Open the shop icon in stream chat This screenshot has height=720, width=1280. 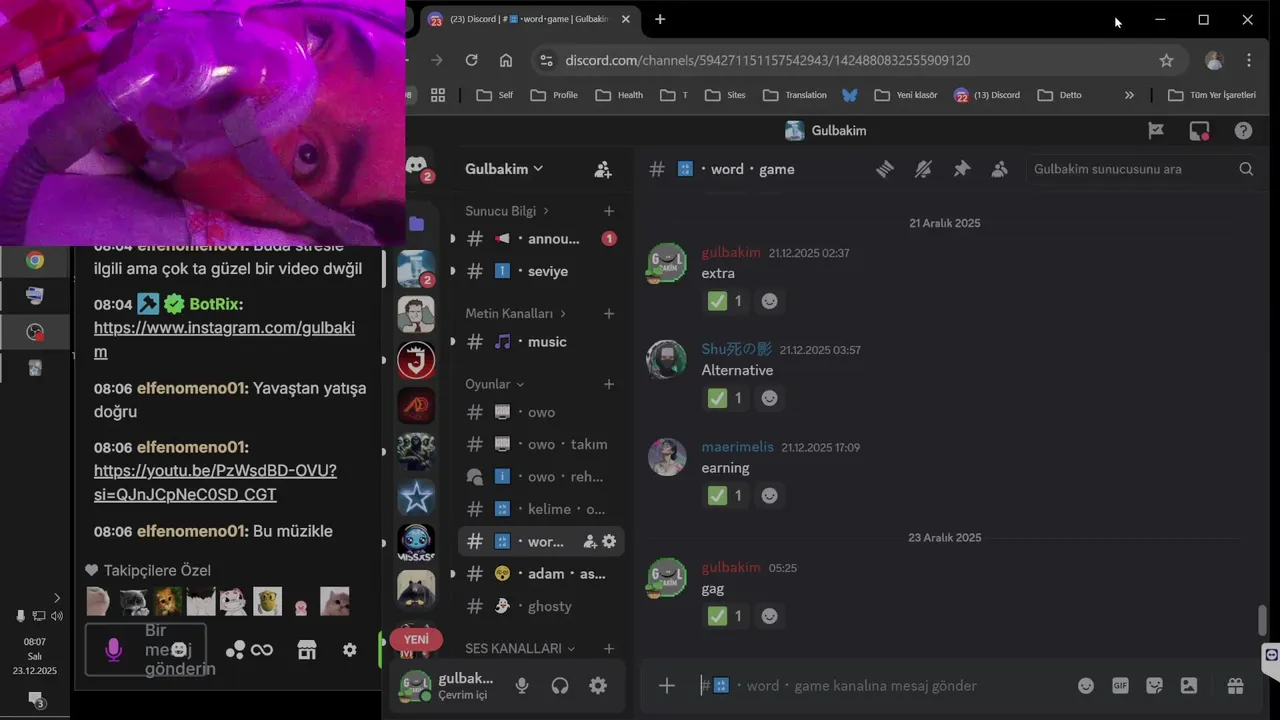pyautogui.click(x=307, y=650)
